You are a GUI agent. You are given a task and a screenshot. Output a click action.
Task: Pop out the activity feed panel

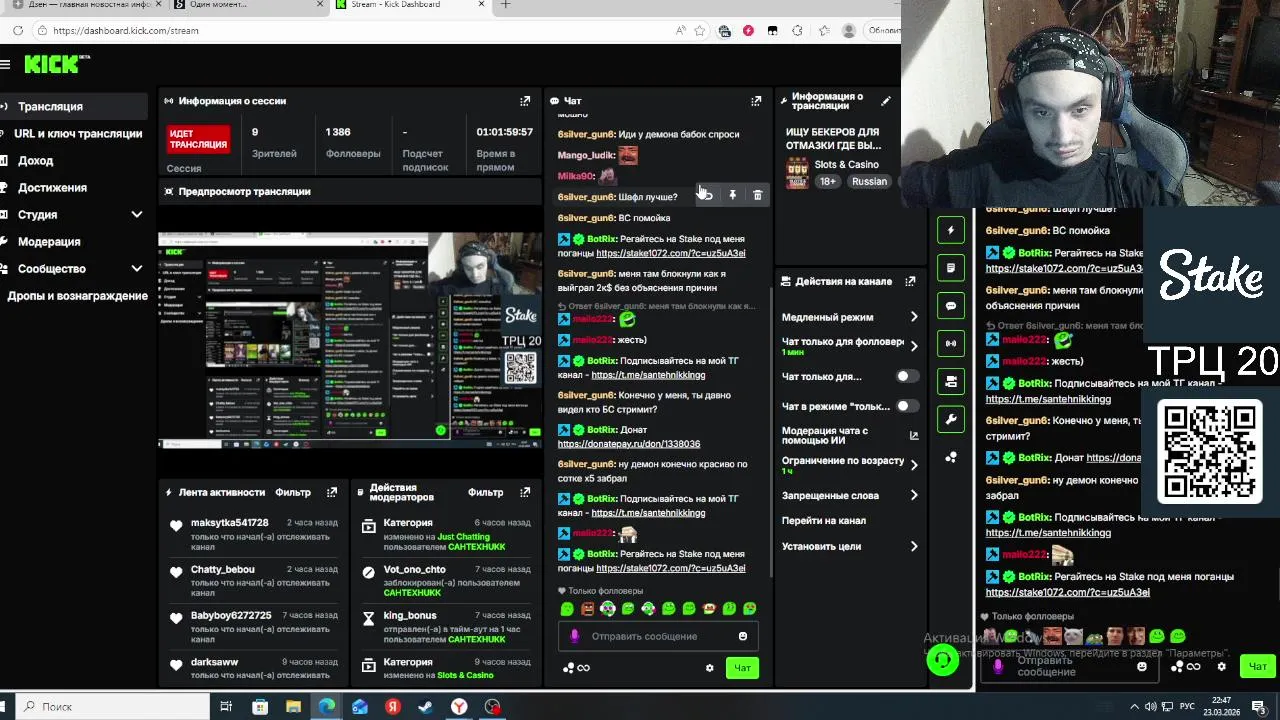[332, 492]
